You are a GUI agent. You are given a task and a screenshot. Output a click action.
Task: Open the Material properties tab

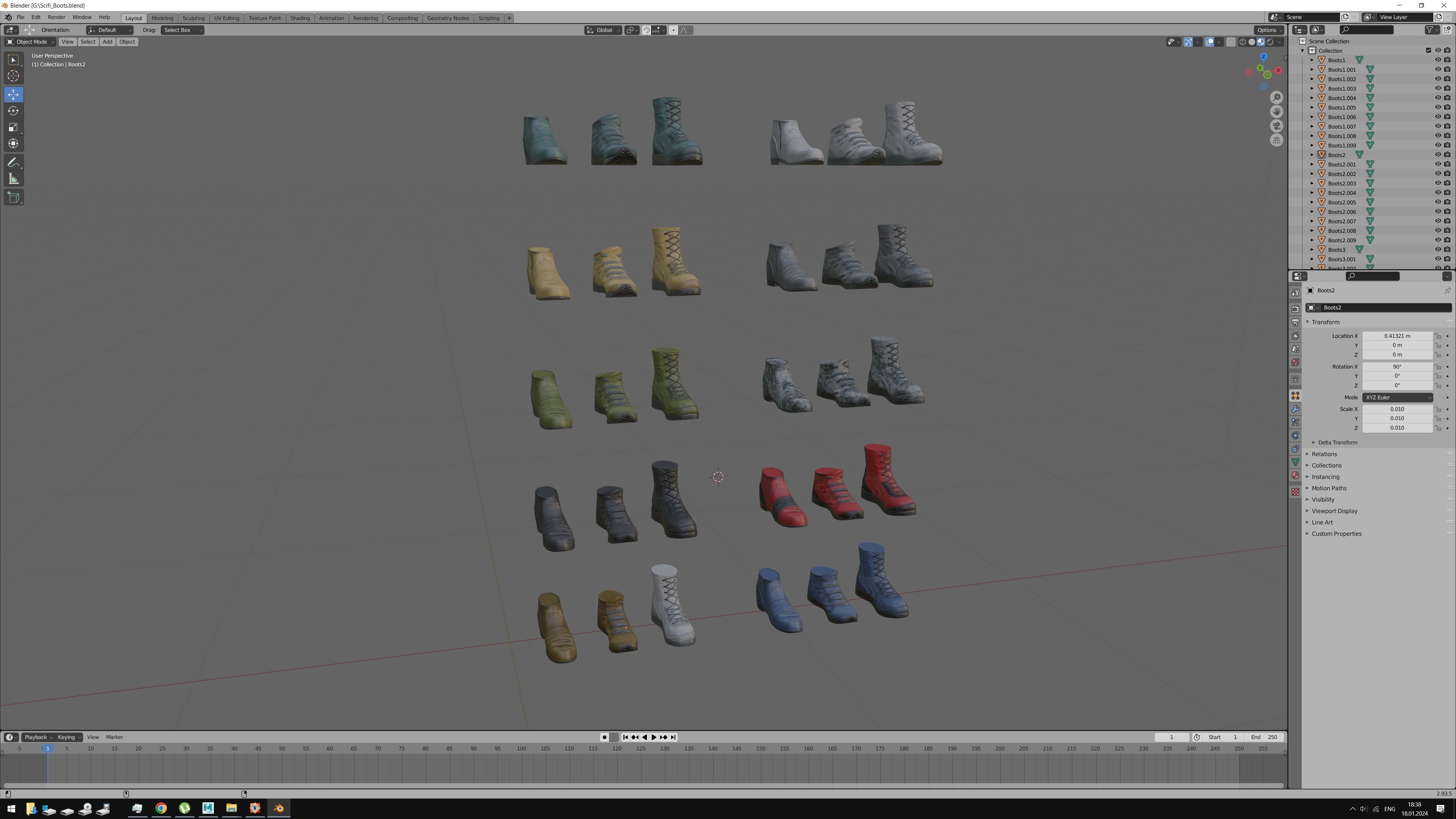1295,475
